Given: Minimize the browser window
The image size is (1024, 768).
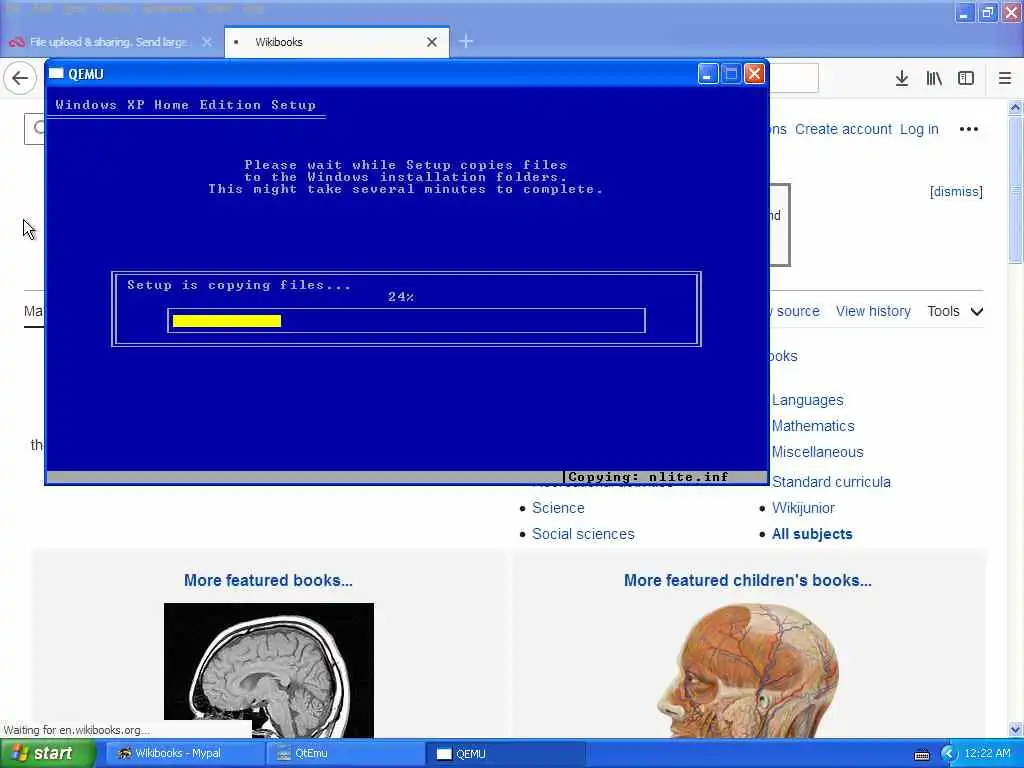Looking at the screenshot, I should [965, 12].
